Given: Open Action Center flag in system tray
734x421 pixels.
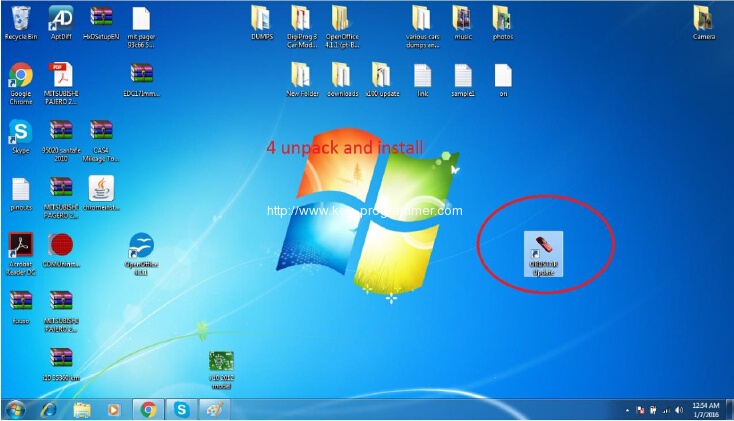Looking at the screenshot, I should click(x=640, y=411).
